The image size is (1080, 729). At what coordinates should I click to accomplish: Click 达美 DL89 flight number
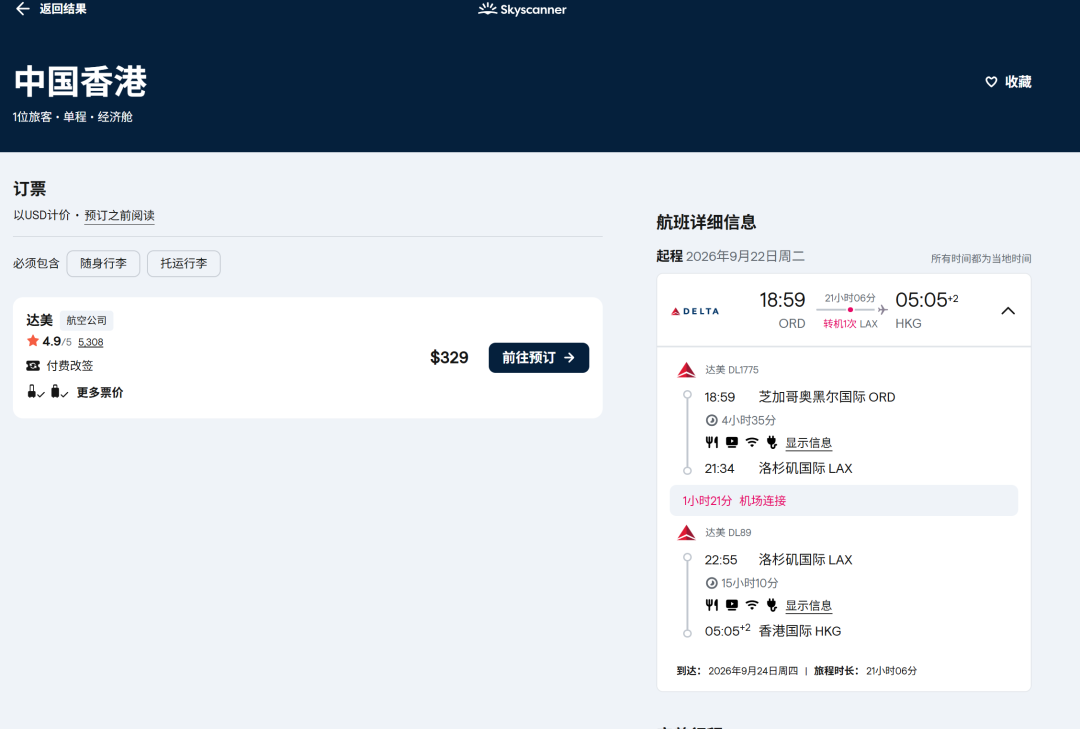[x=728, y=533]
